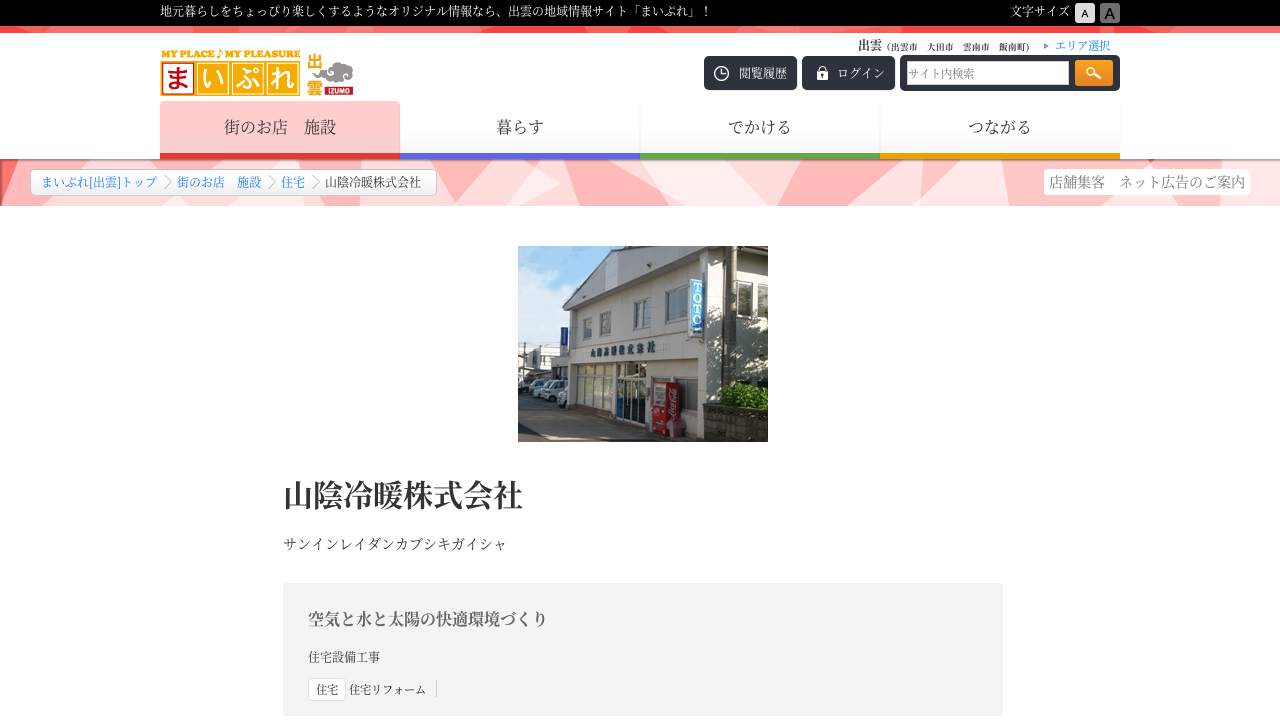This screenshot has height=720, width=1280.
Task: Click the 住宅 category tag
Action: point(327,690)
